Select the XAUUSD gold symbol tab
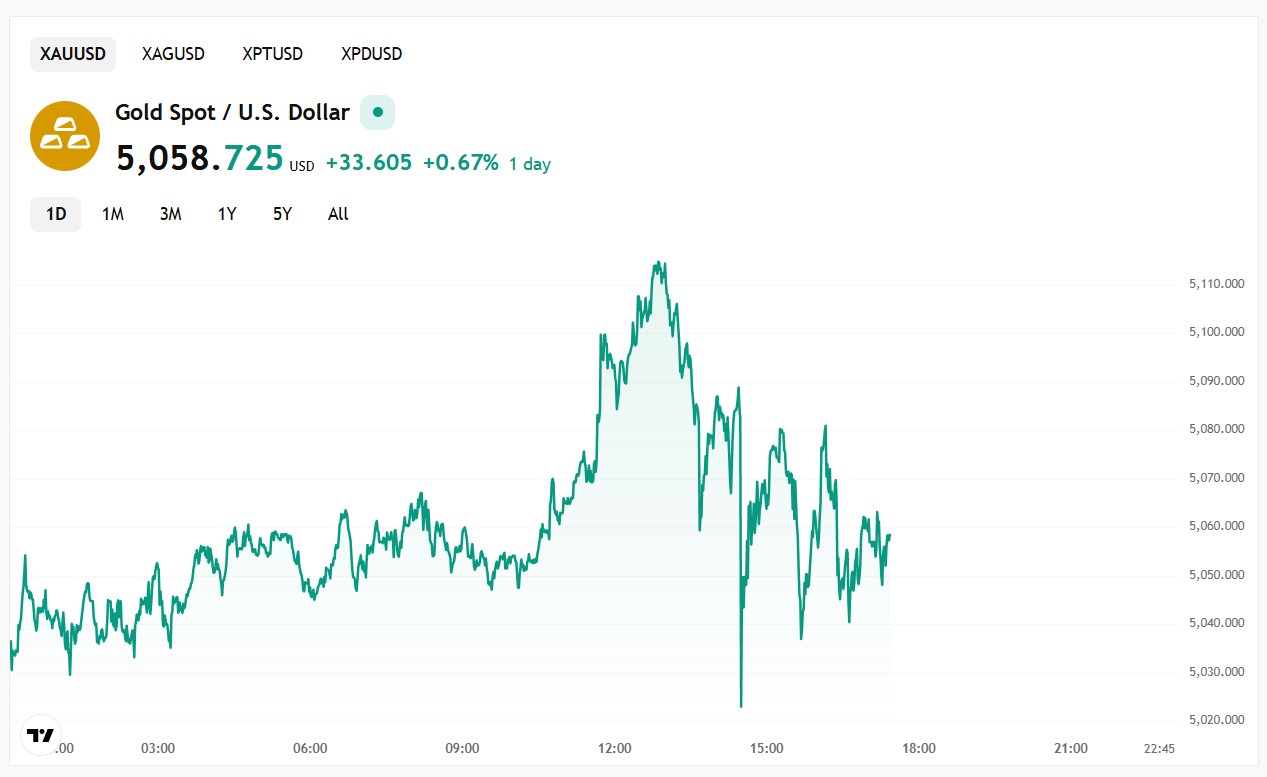 72,54
